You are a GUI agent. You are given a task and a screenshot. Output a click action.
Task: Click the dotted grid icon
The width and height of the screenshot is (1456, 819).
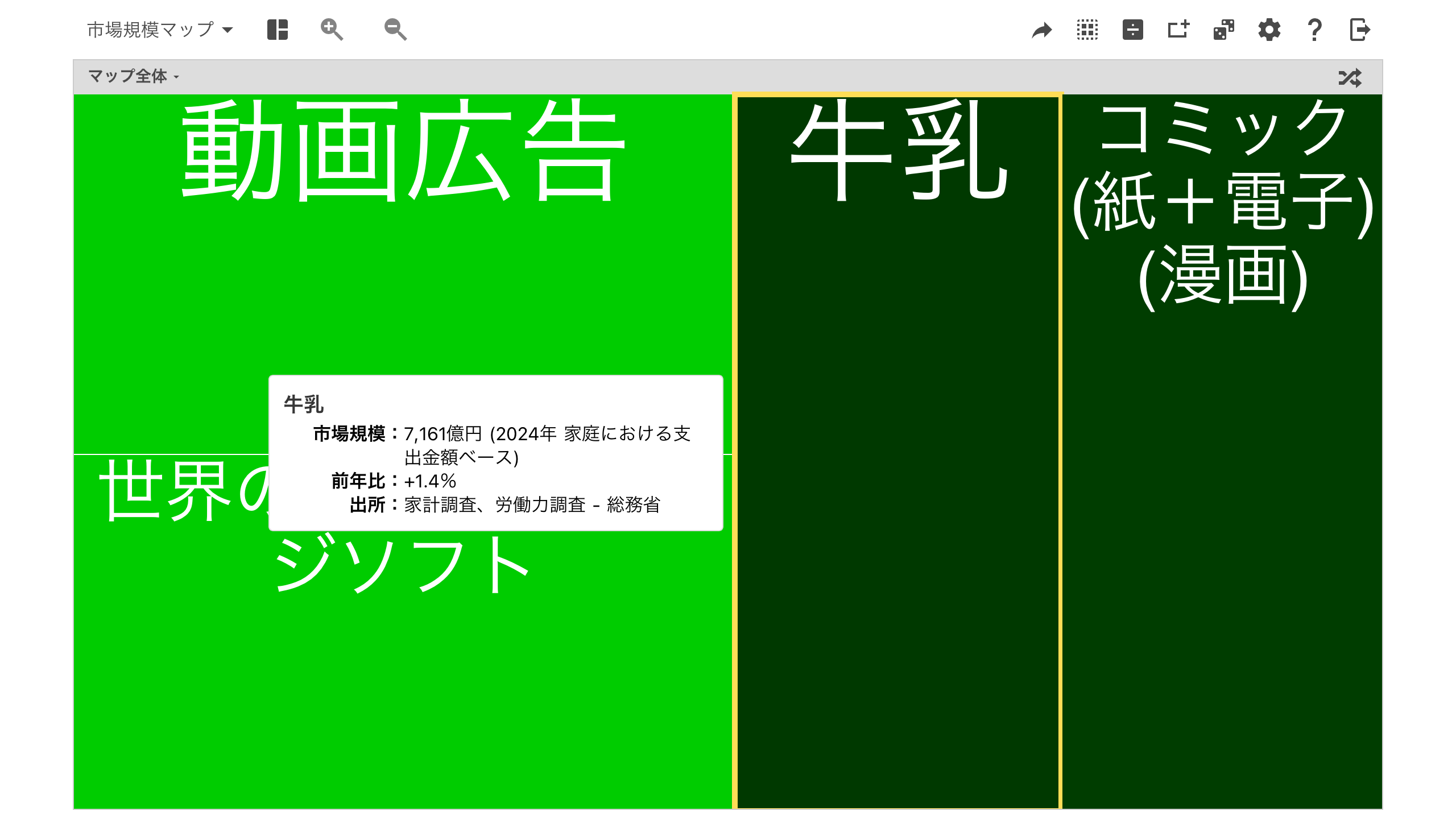coord(1087,30)
